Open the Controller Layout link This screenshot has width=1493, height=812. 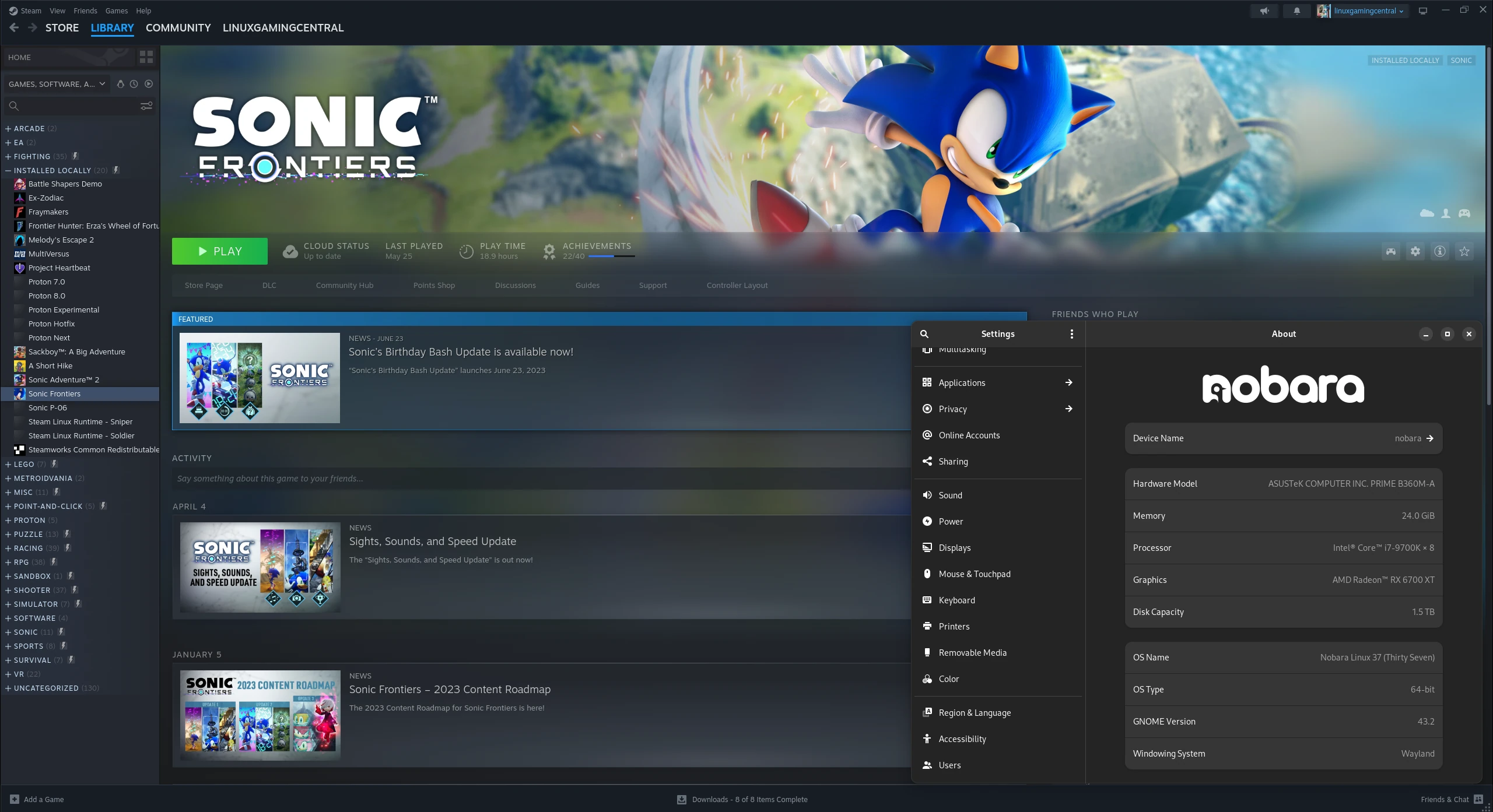(x=737, y=285)
